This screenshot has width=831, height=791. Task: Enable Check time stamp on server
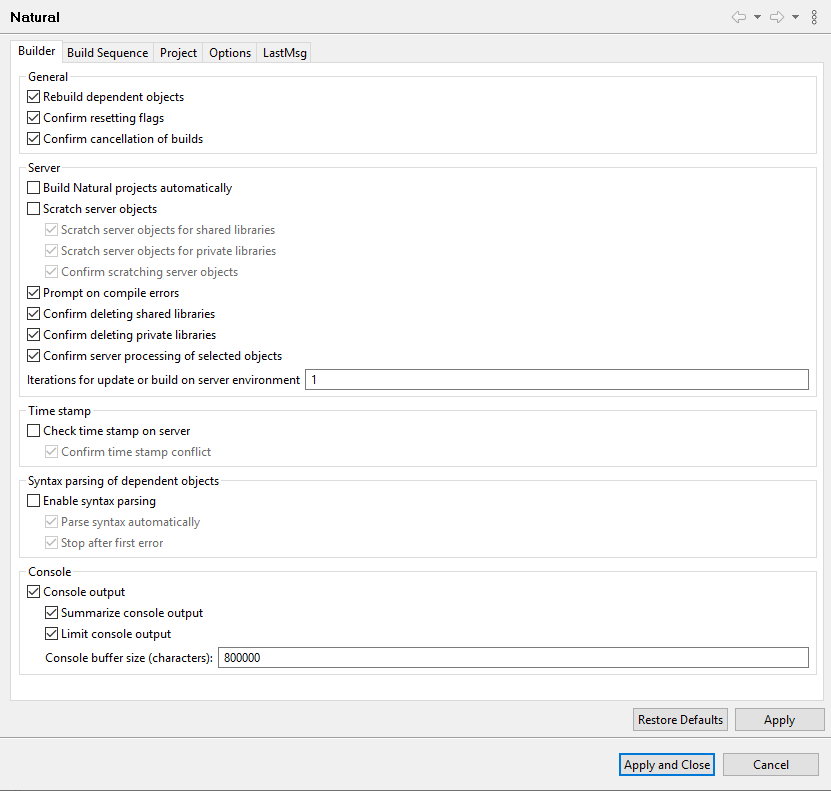(34, 431)
